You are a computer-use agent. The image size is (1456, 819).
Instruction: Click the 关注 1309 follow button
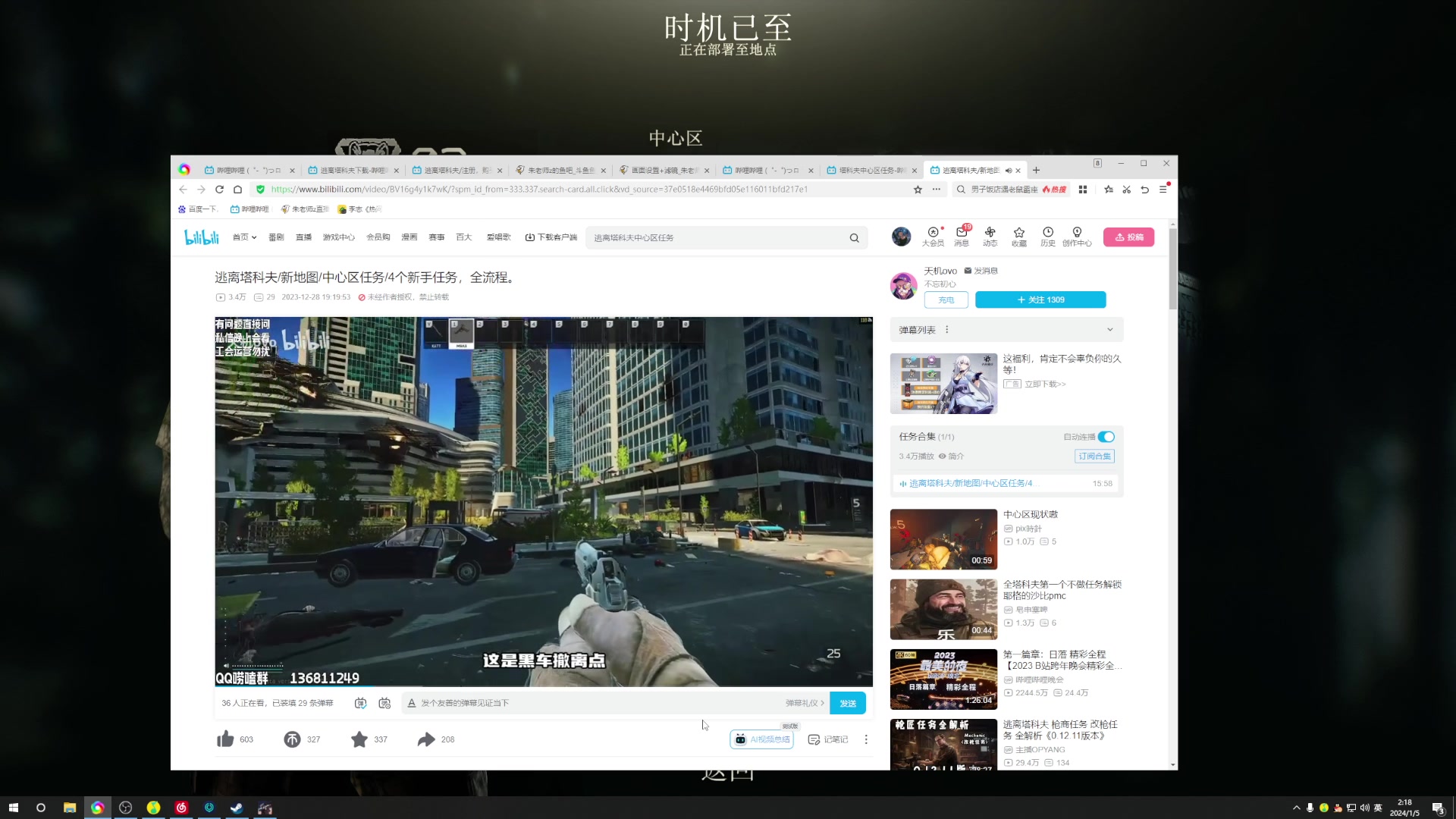tap(1040, 300)
